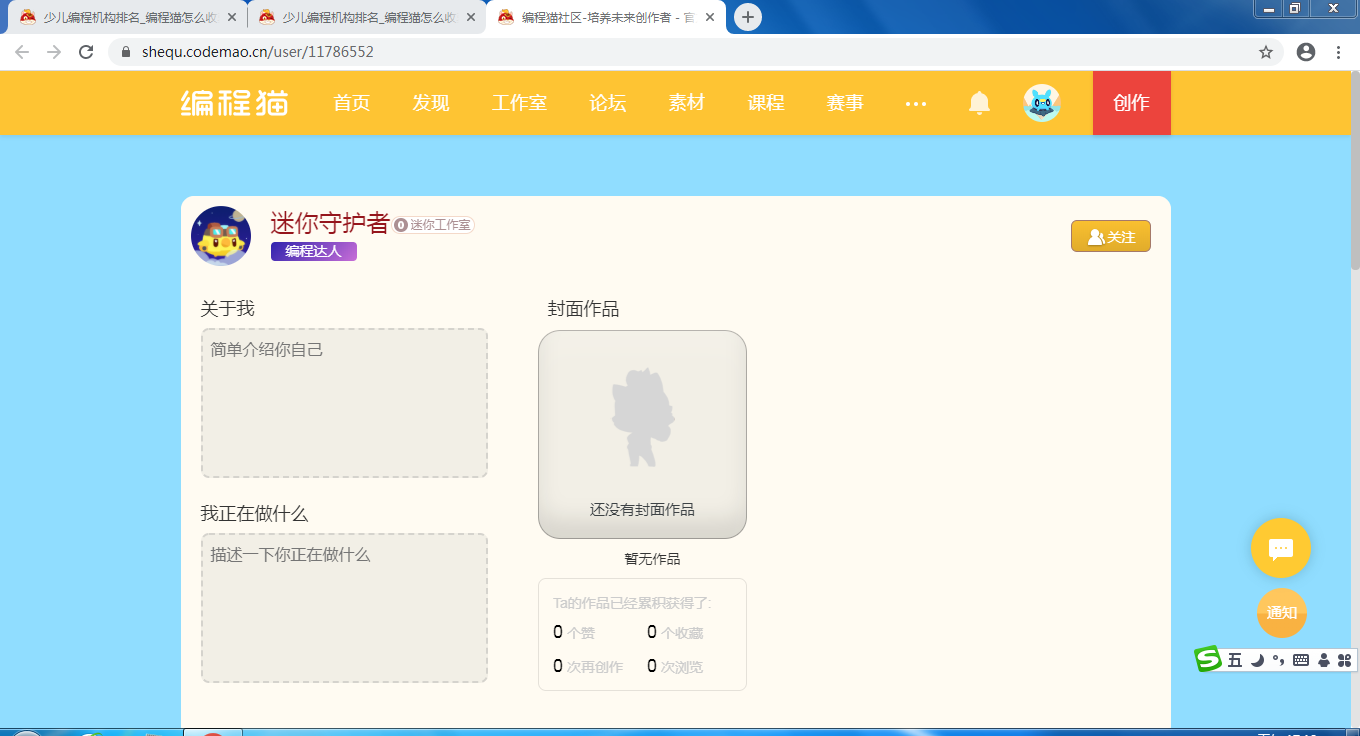Open the 迷你工作室 studio badge
1360x736 pixels.
tap(434, 225)
